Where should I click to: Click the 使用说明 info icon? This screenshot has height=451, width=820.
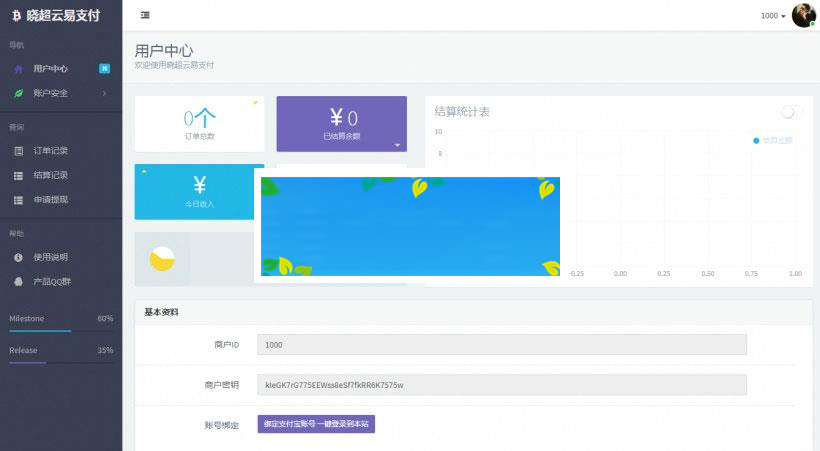[18, 257]
